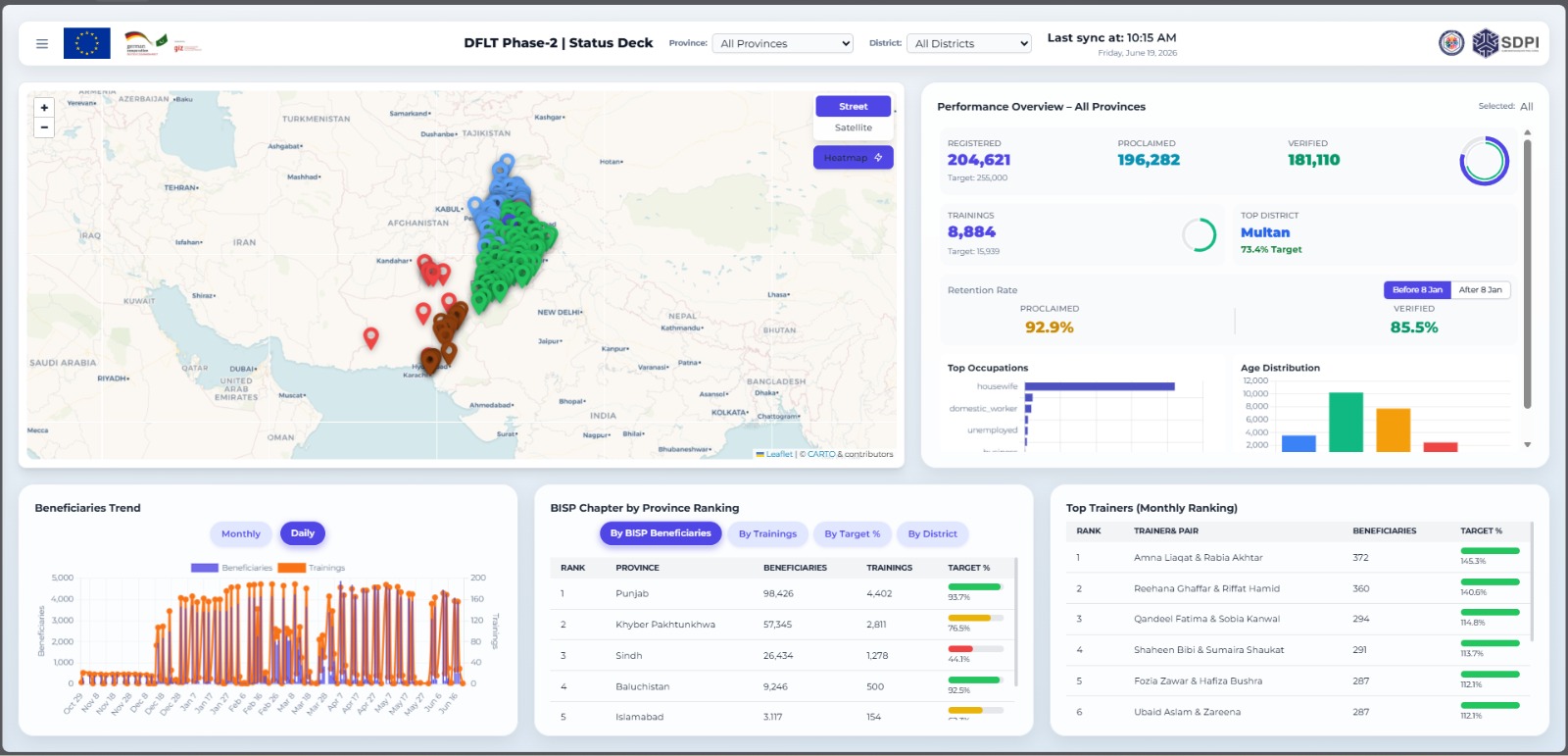The width and height of the screenshot is (1568, 756).
Task: Click the green age distribution bar
Action: click(x=1346, y=423)
